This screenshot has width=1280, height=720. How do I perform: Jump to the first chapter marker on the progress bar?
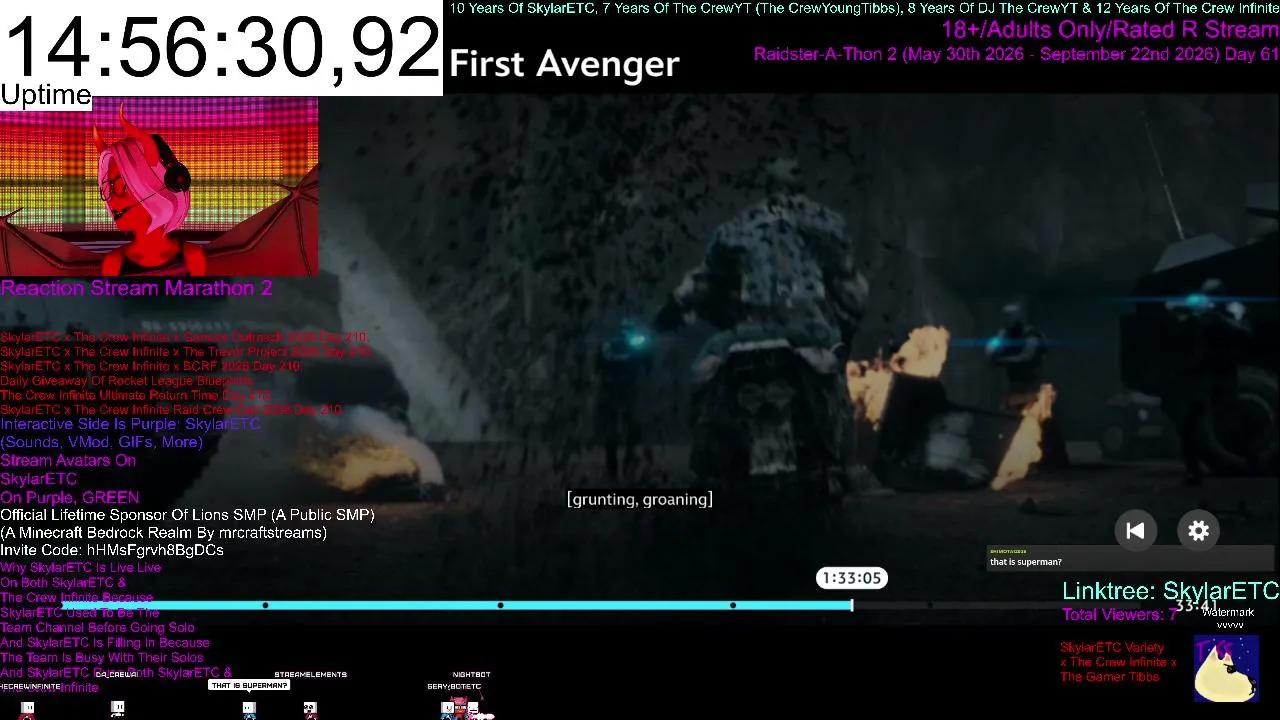265,605
